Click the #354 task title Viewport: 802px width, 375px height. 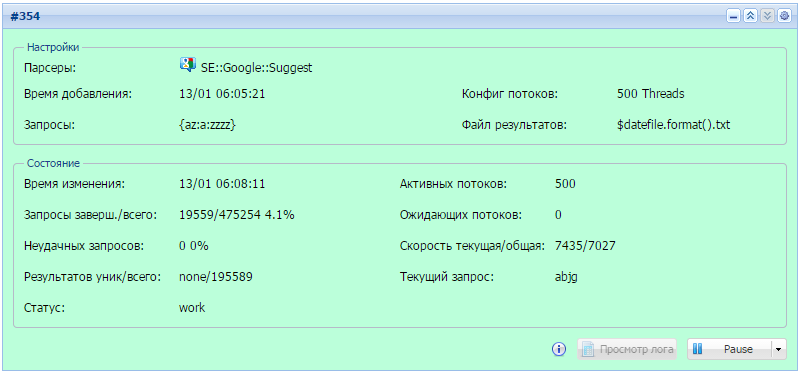[25, 16]
